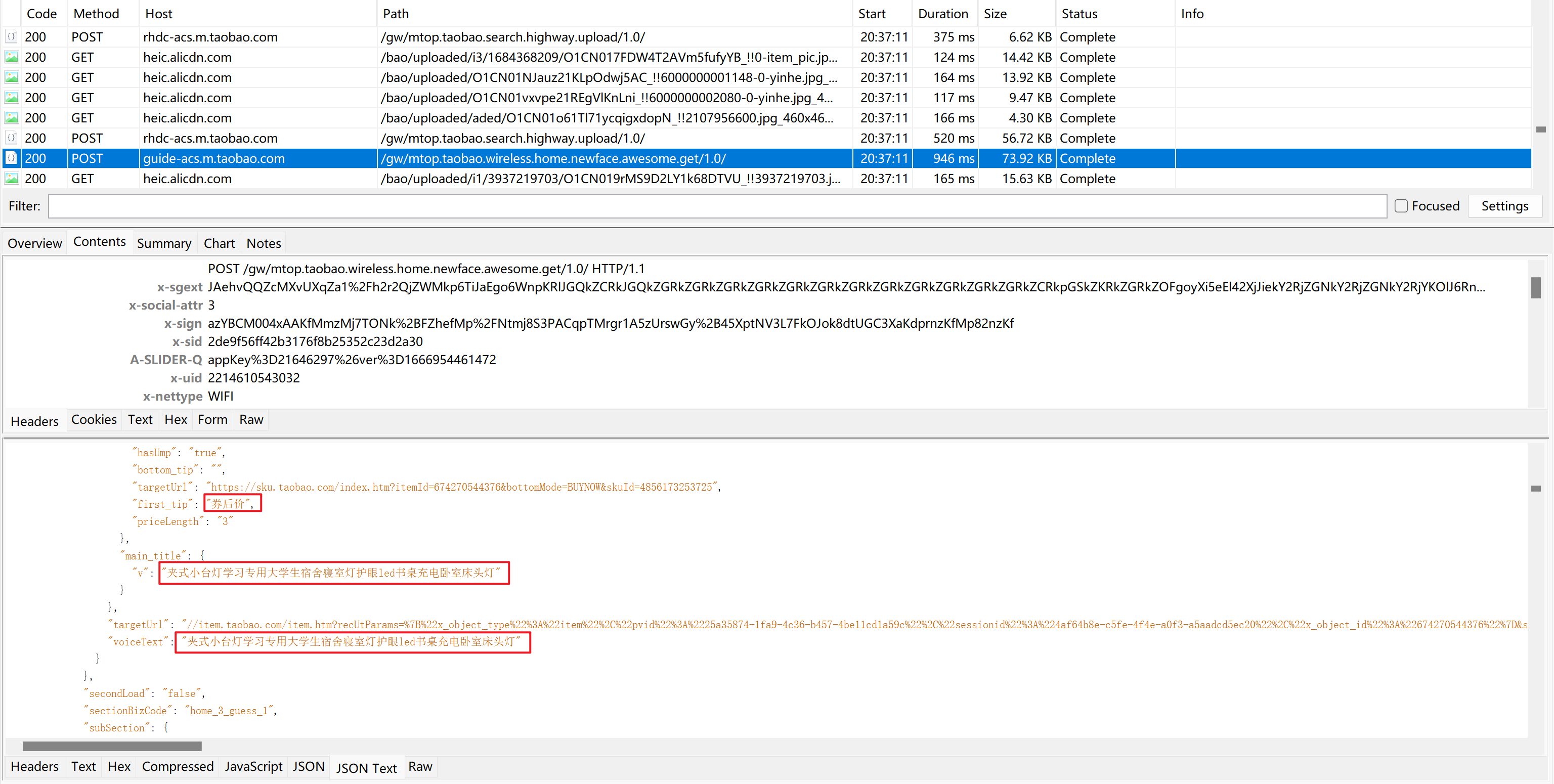
Task: Click the response body vertical scrollbar thumb
Action: 1536,489
